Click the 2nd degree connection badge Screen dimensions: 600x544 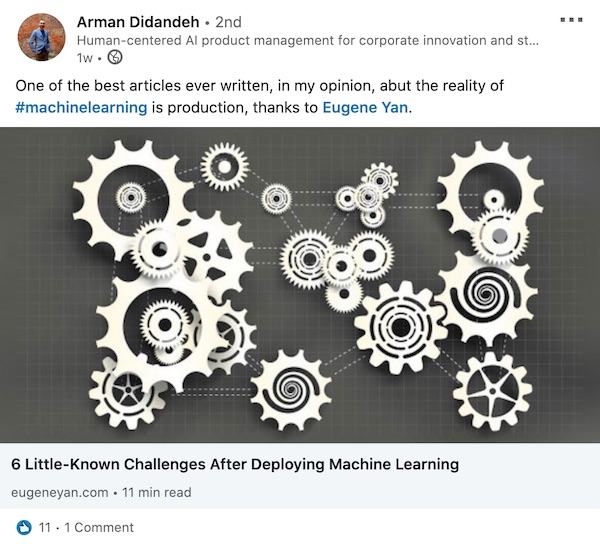[228, 22]
